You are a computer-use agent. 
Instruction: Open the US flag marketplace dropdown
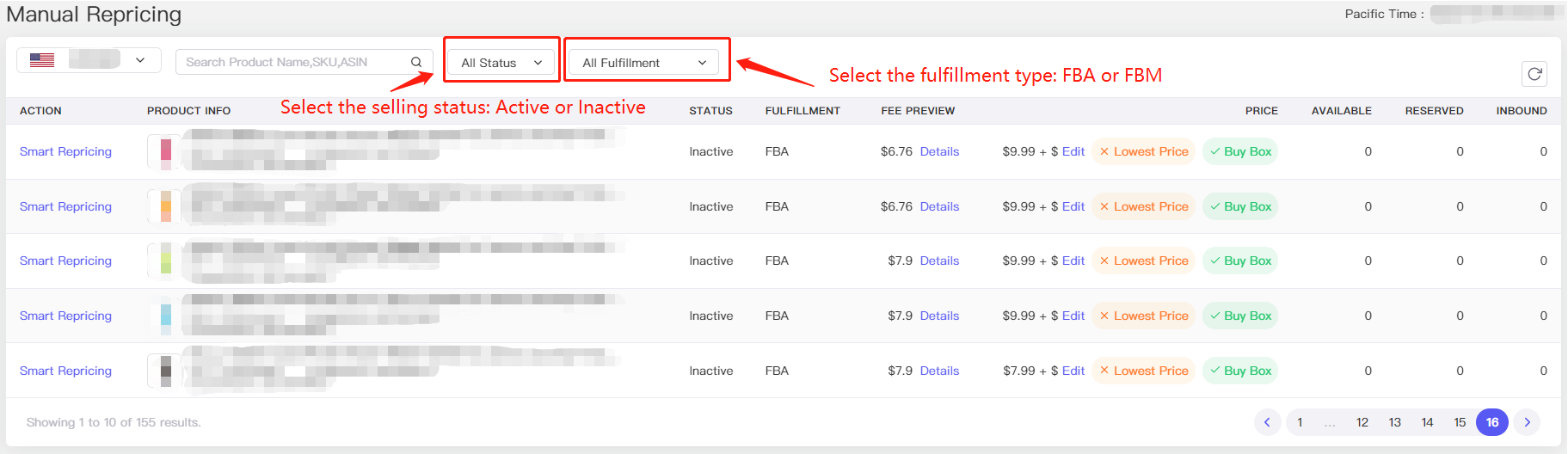click(89, 60)
